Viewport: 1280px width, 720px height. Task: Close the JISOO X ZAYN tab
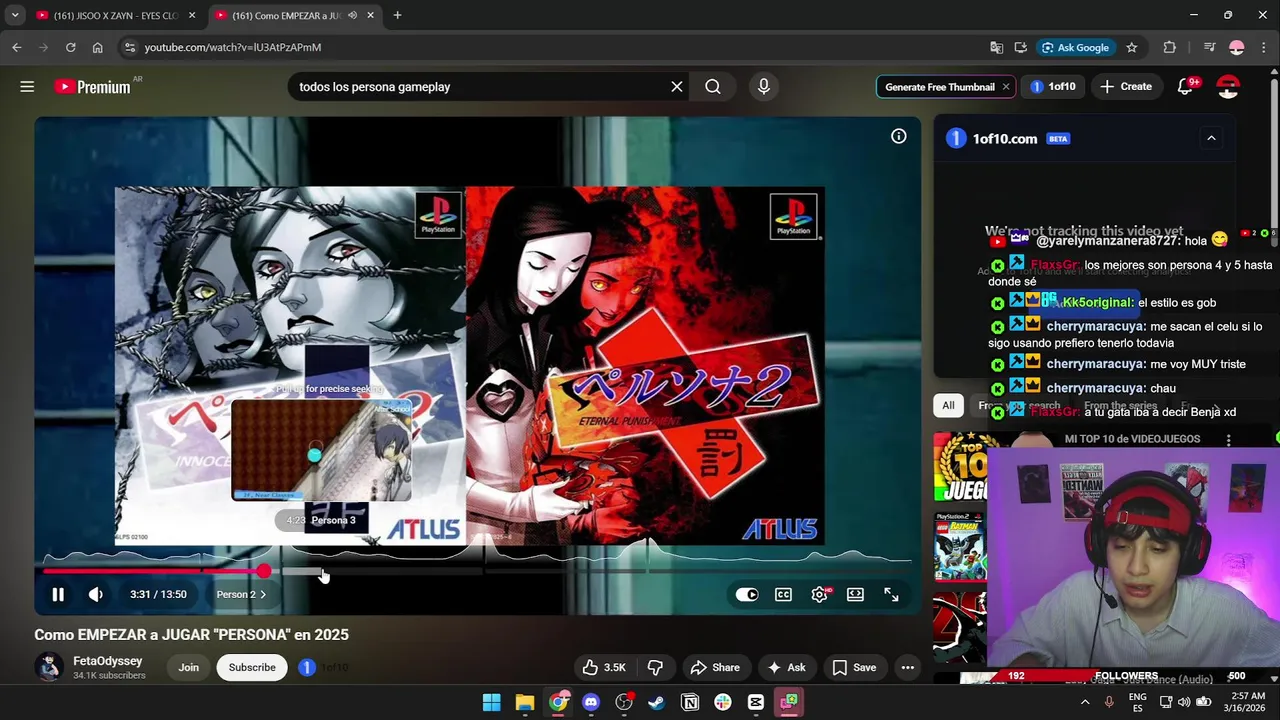192,15
